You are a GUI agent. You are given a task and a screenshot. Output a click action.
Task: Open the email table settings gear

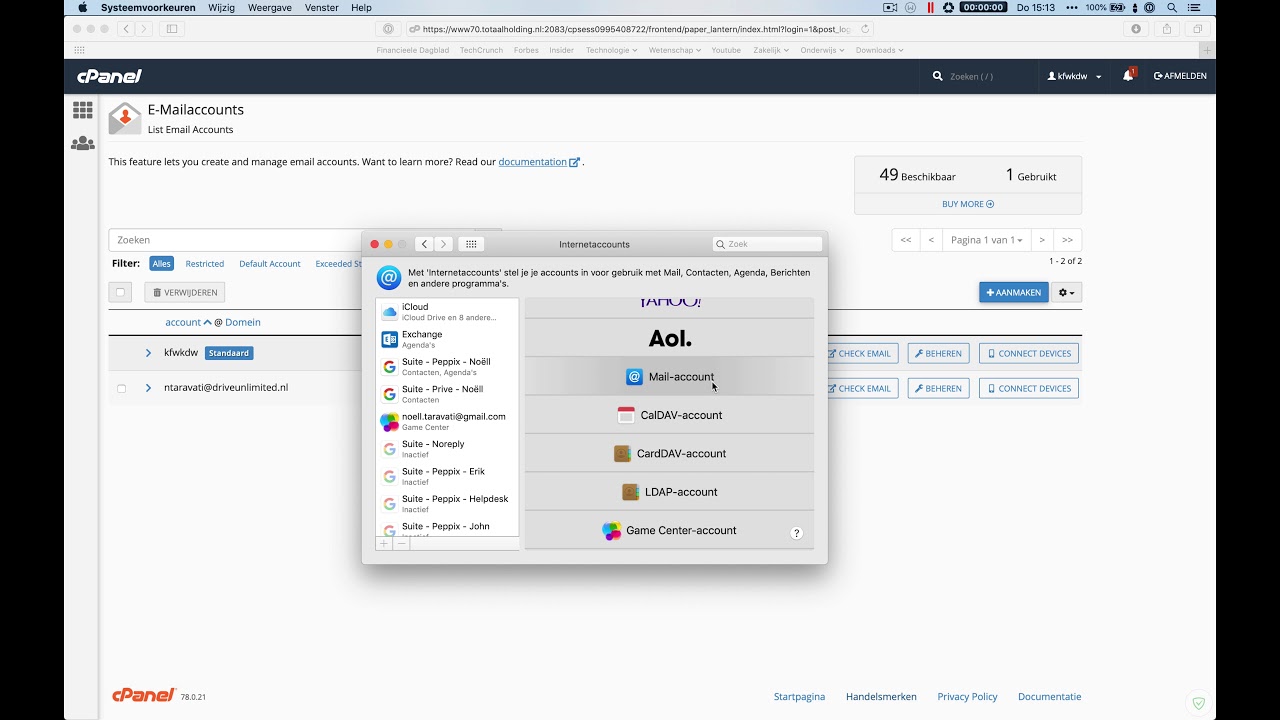1067,292
